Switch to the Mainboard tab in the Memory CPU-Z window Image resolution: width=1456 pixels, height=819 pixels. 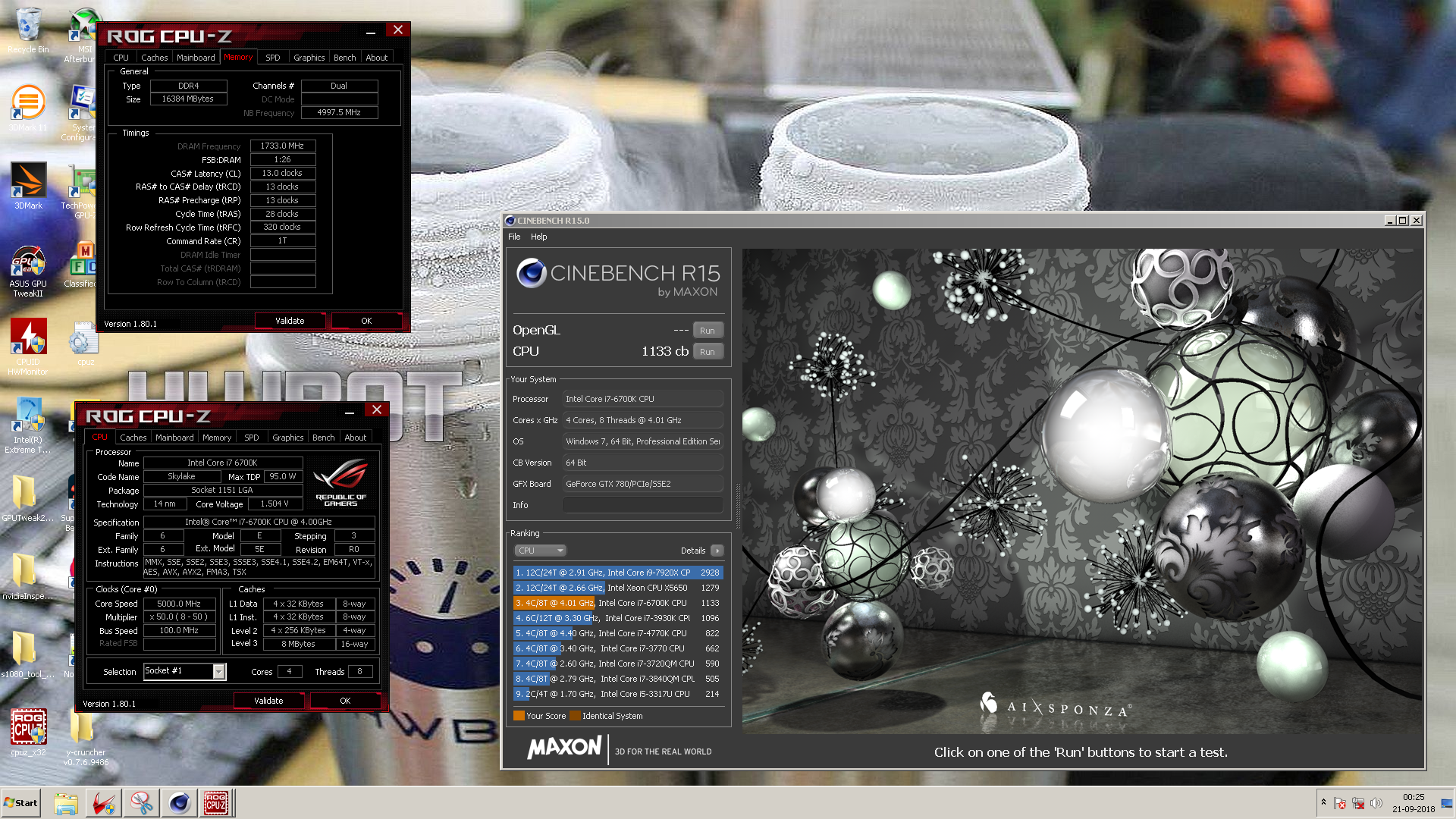196,58
